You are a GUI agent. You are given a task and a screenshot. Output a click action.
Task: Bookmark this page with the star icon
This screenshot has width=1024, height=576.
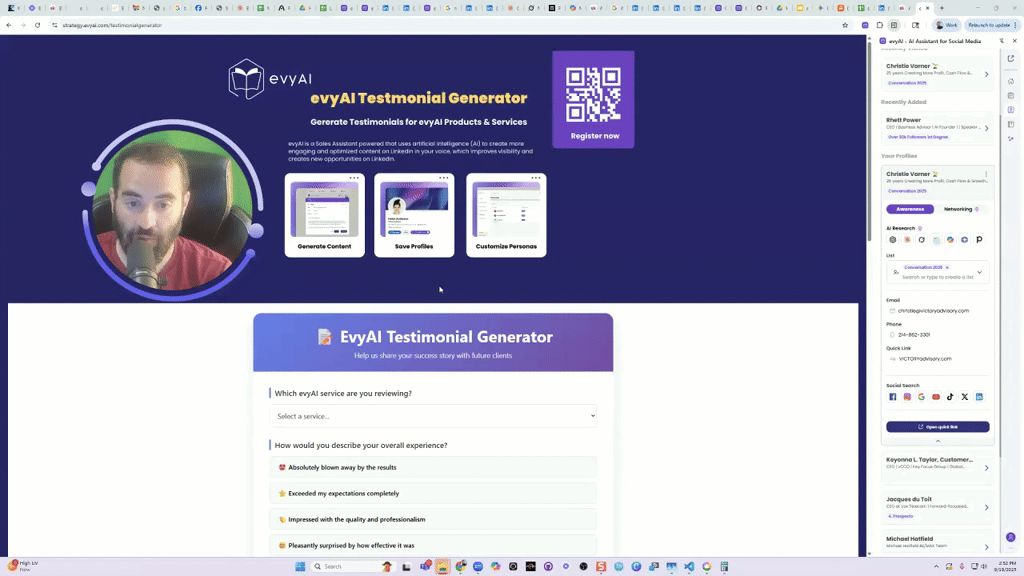tap(845, 25)
